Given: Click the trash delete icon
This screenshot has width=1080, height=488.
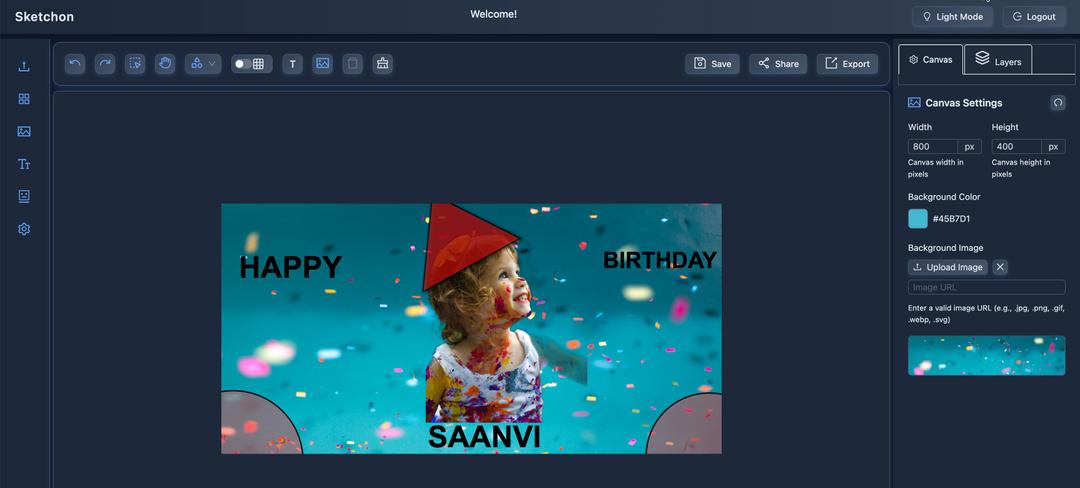Looking at the screenshot, I should (x=353, y=63).
